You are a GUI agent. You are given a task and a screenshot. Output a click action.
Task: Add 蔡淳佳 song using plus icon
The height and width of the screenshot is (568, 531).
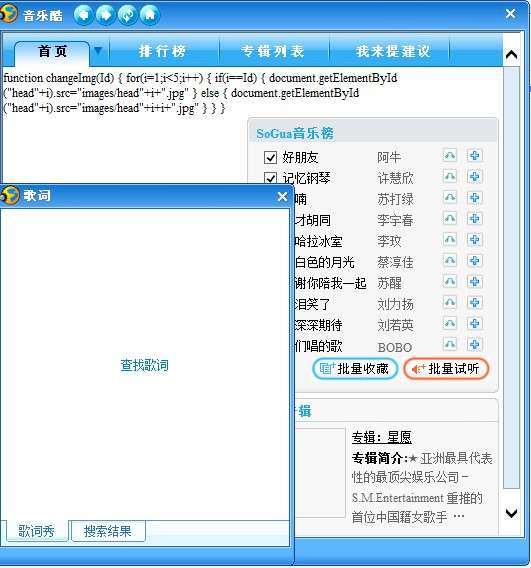click(x=474, y=261)
